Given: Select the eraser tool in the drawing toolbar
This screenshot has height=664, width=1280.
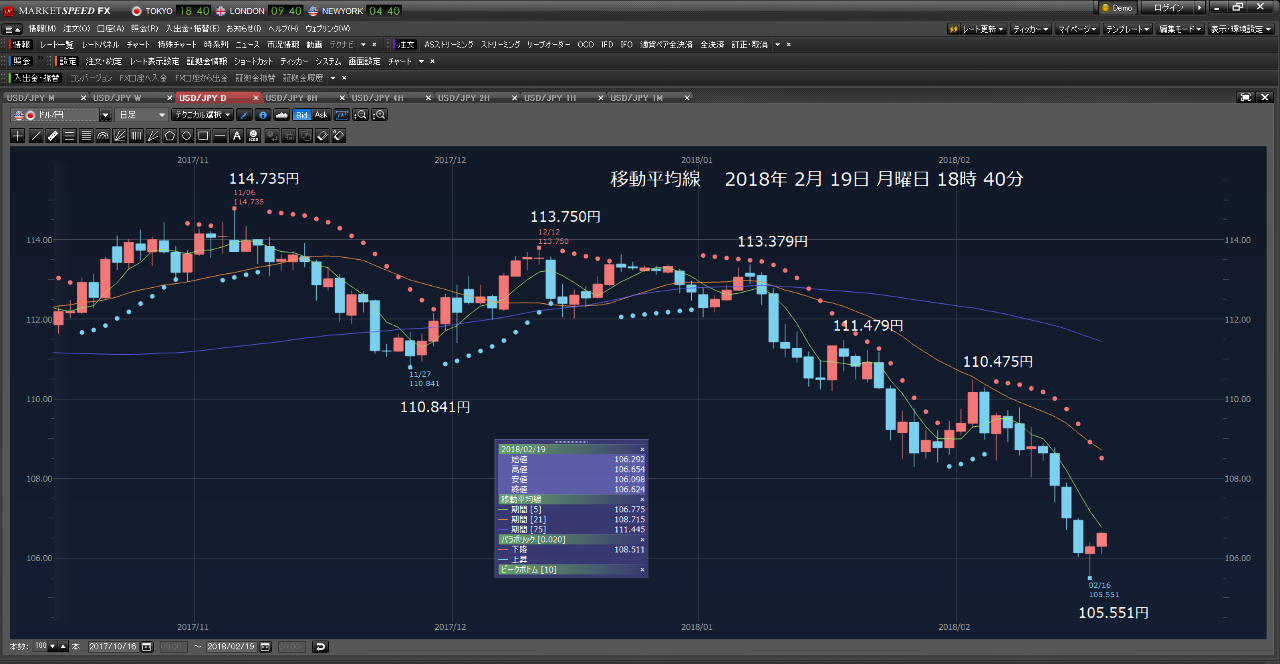Looking at the screenshot, I should point(322,136).
